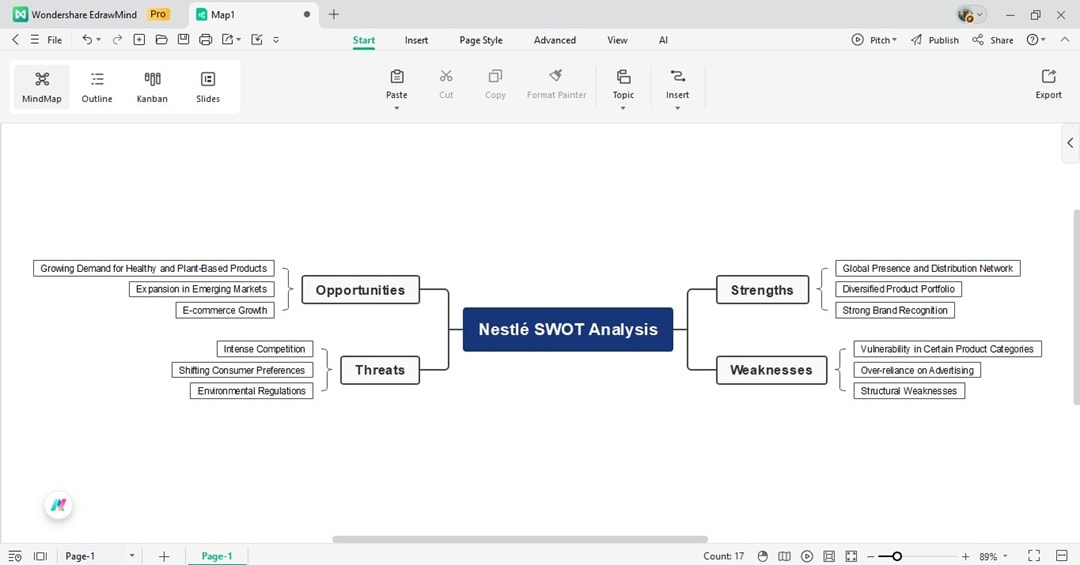Viewport: 1080px width, 565px height.
Task: Select the Nestlé SWOT Analysis central topic
Action: 568,329
